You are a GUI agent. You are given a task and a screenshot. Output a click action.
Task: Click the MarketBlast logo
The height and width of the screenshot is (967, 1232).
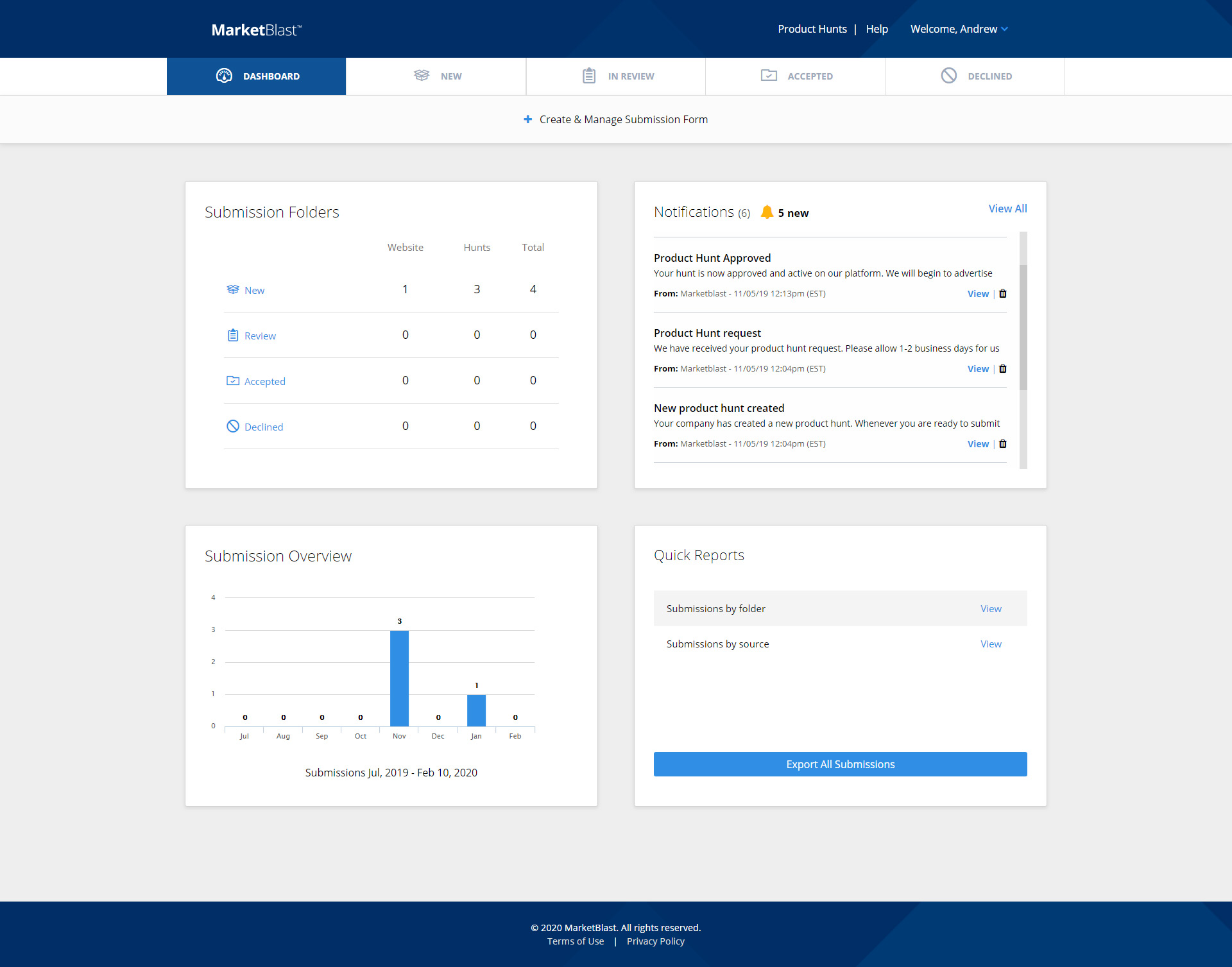coord(256,30)
